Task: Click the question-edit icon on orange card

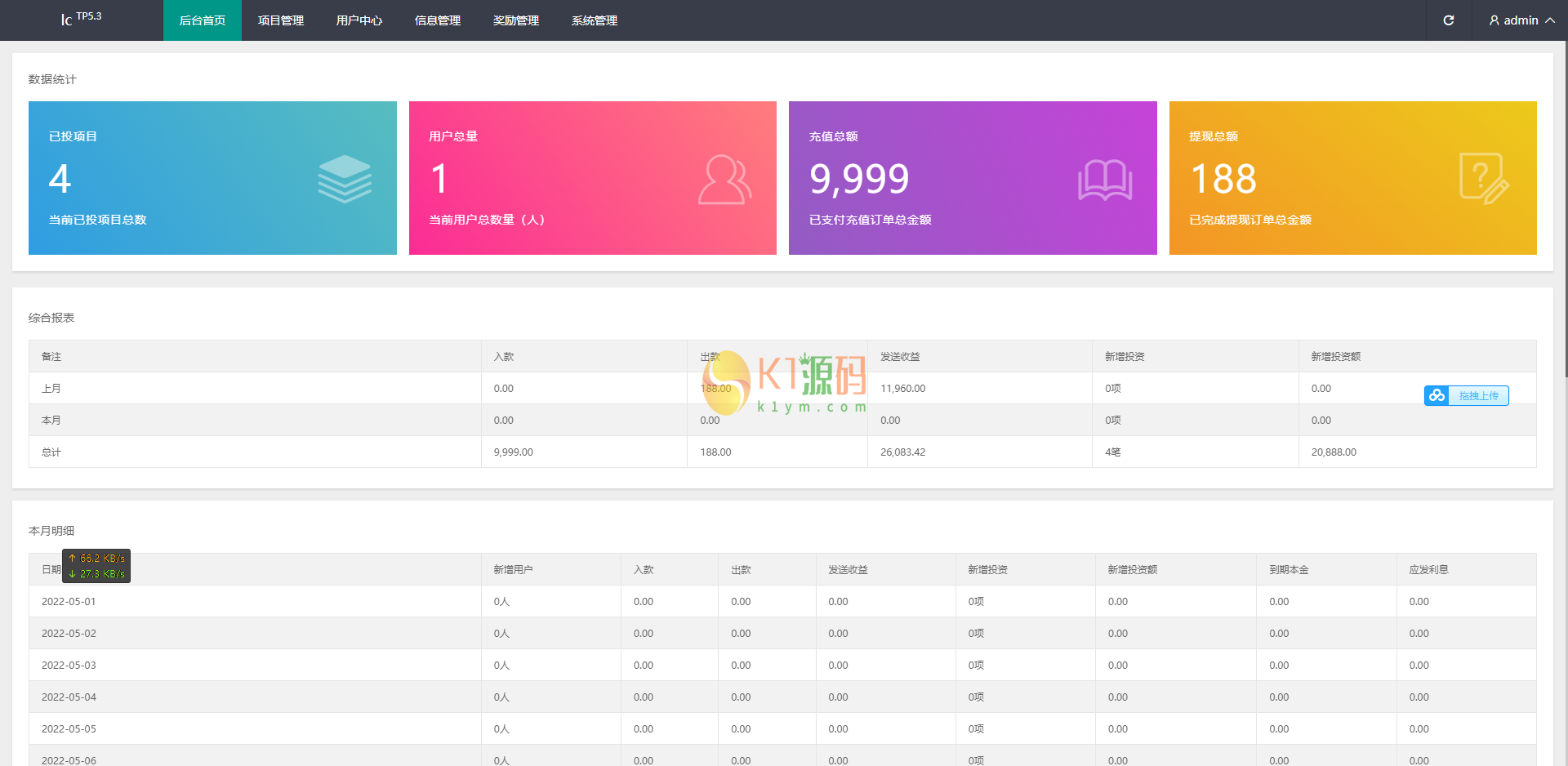Action: coord(1483,179)
